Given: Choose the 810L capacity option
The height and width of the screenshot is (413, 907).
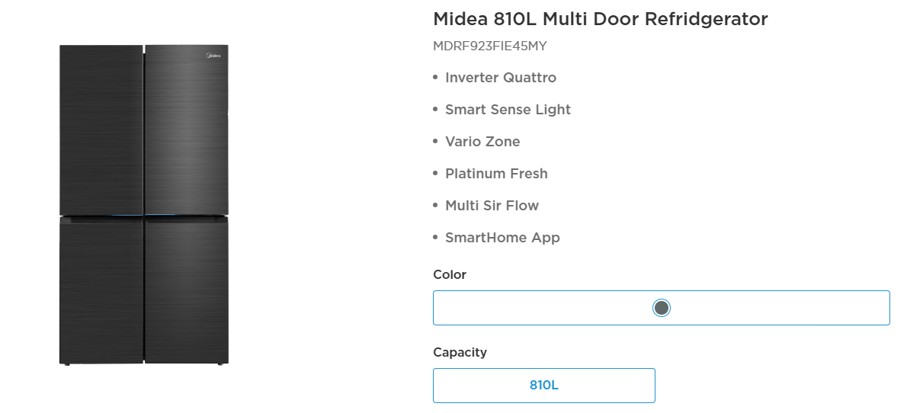Looking at the screenshot, I should [x=544, y=385].
